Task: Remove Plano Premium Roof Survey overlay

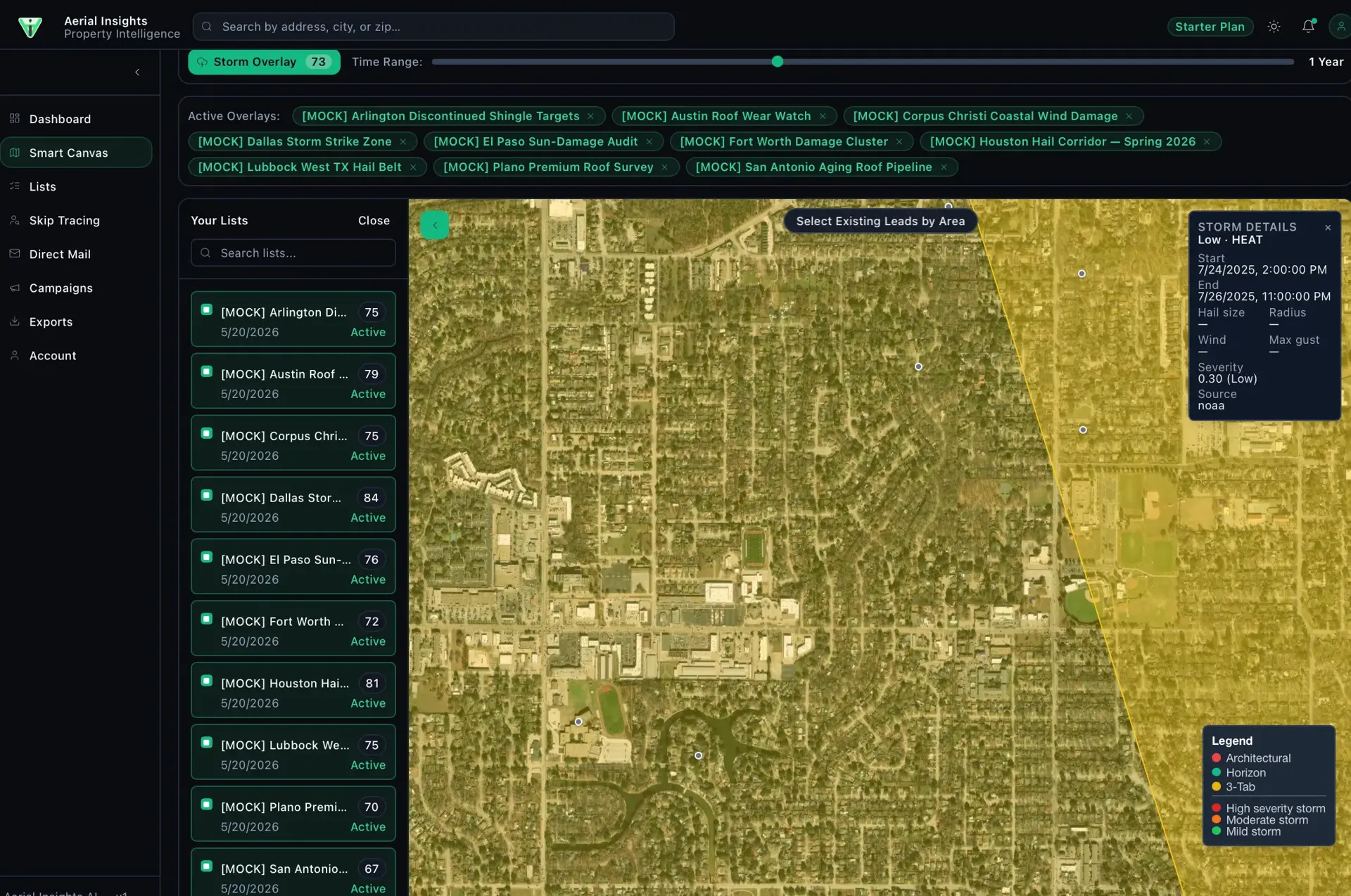Action: click(664, 167)
